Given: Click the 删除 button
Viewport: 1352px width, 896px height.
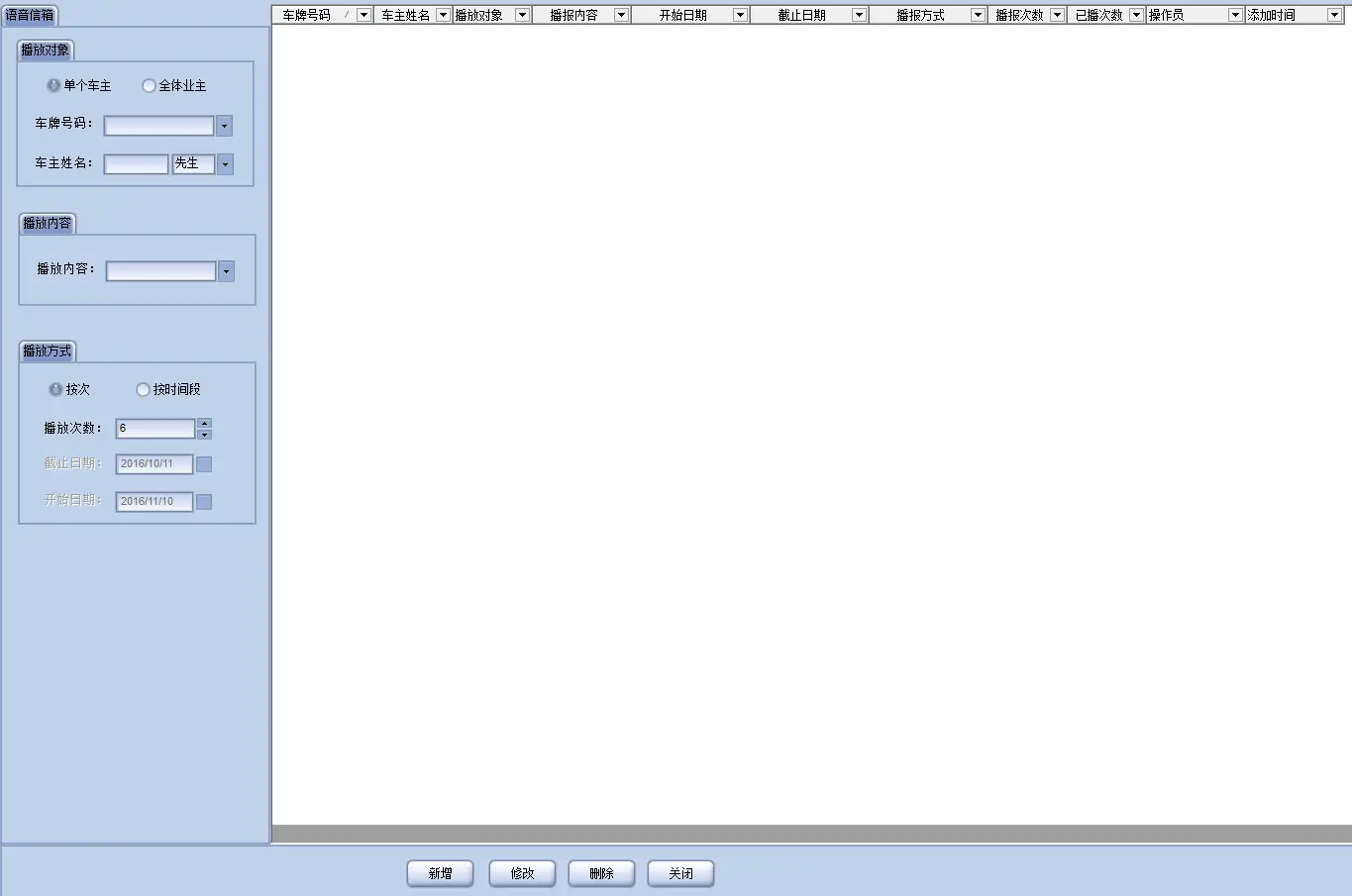Looking at the screenshot, I should 601,873.
